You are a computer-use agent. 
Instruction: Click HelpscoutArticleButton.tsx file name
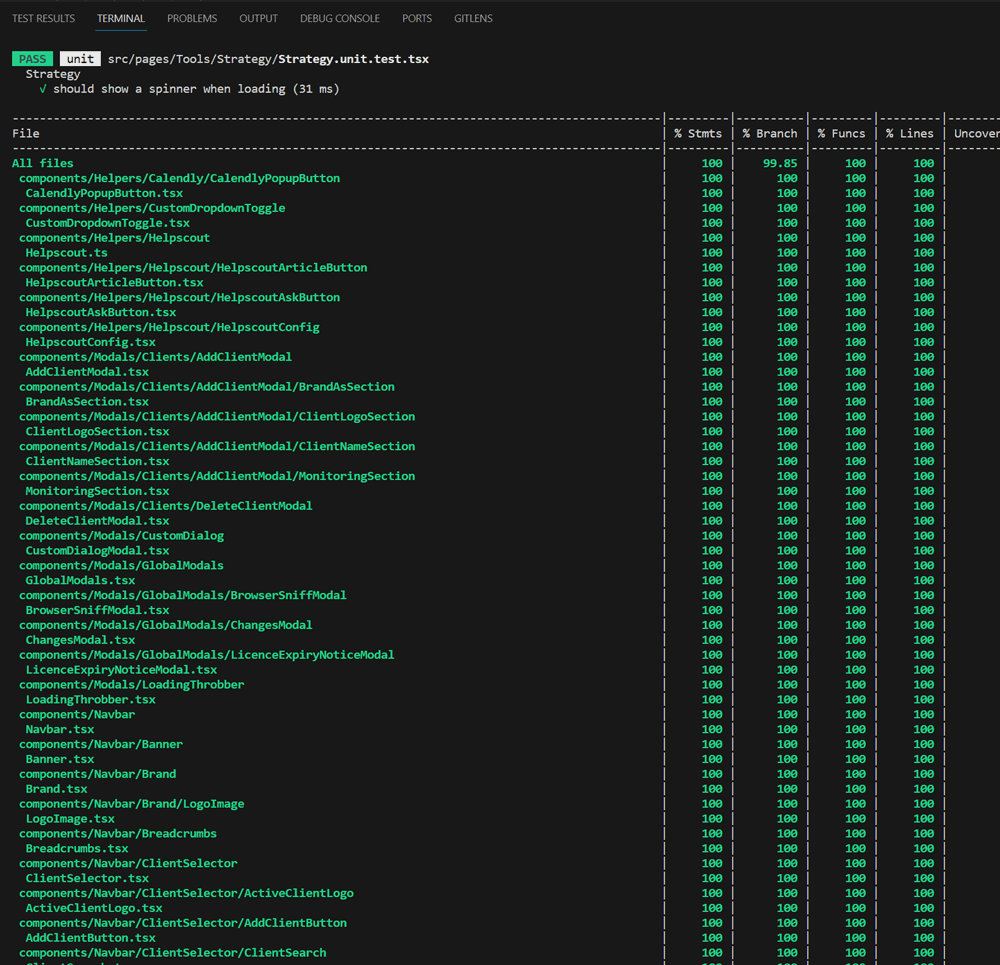click(114, 283)
